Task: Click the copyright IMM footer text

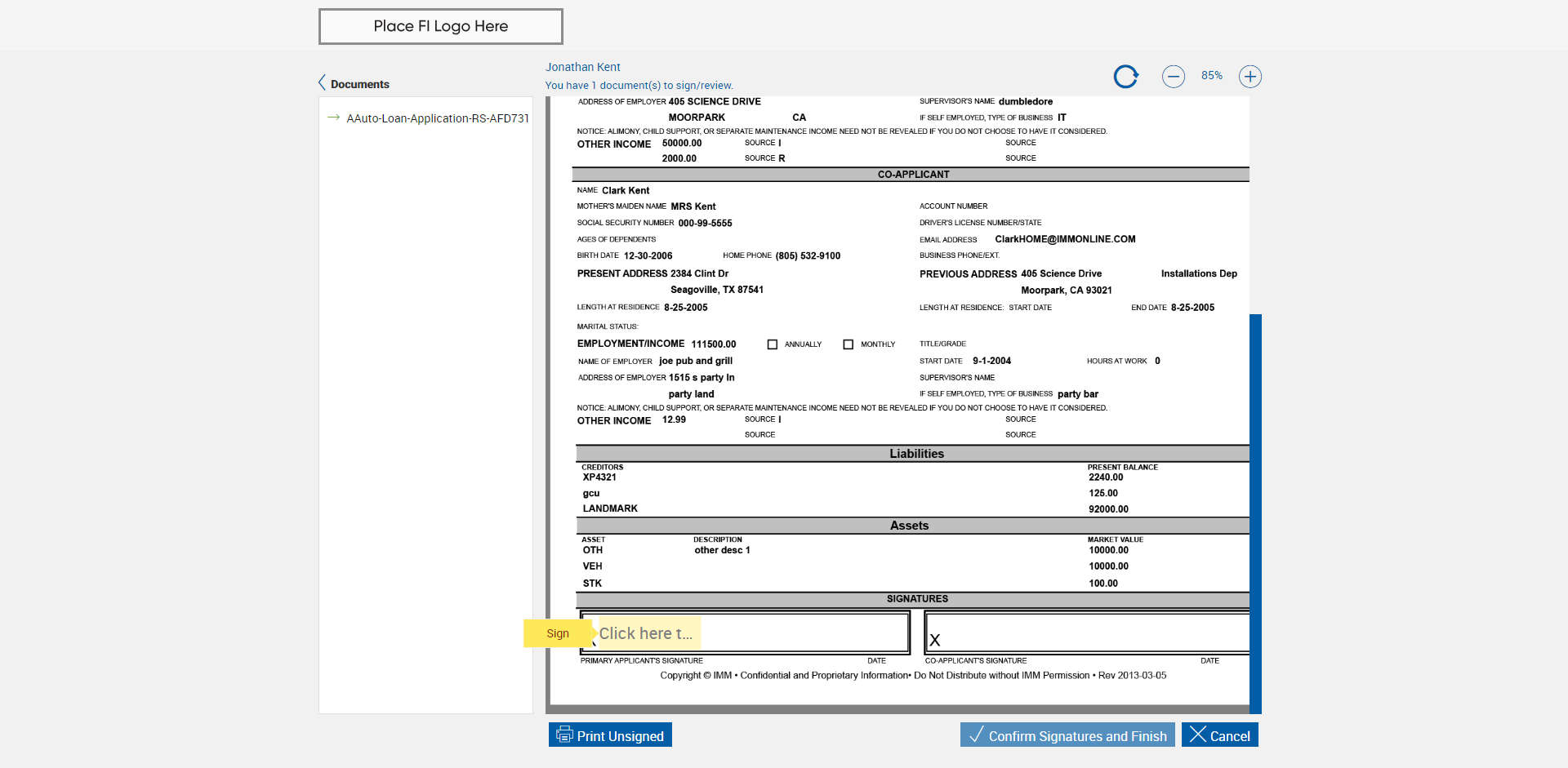Action: tap(913, 676)
